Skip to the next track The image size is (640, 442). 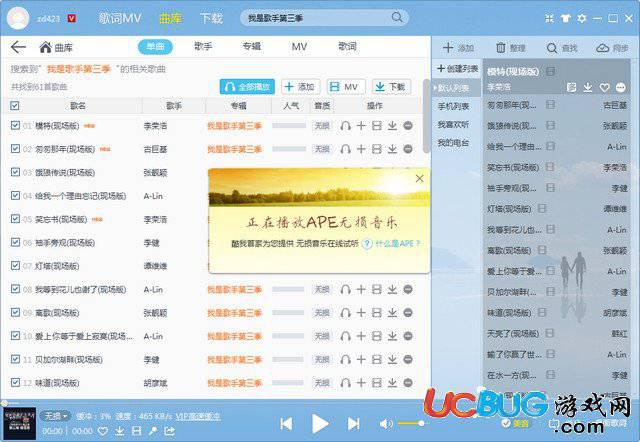pyautogui.click(x=353, y=424)
